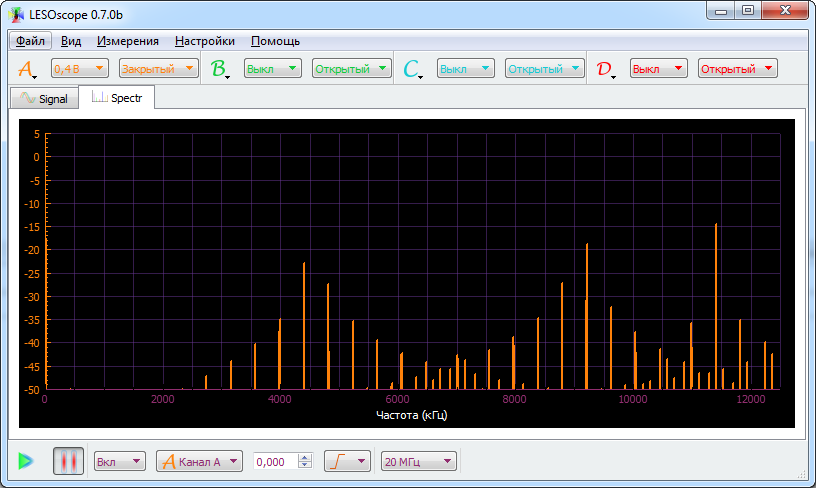Click the channel C icon
Screen dimensions: 816x488
pyautogui.click(x=412, y=69)
